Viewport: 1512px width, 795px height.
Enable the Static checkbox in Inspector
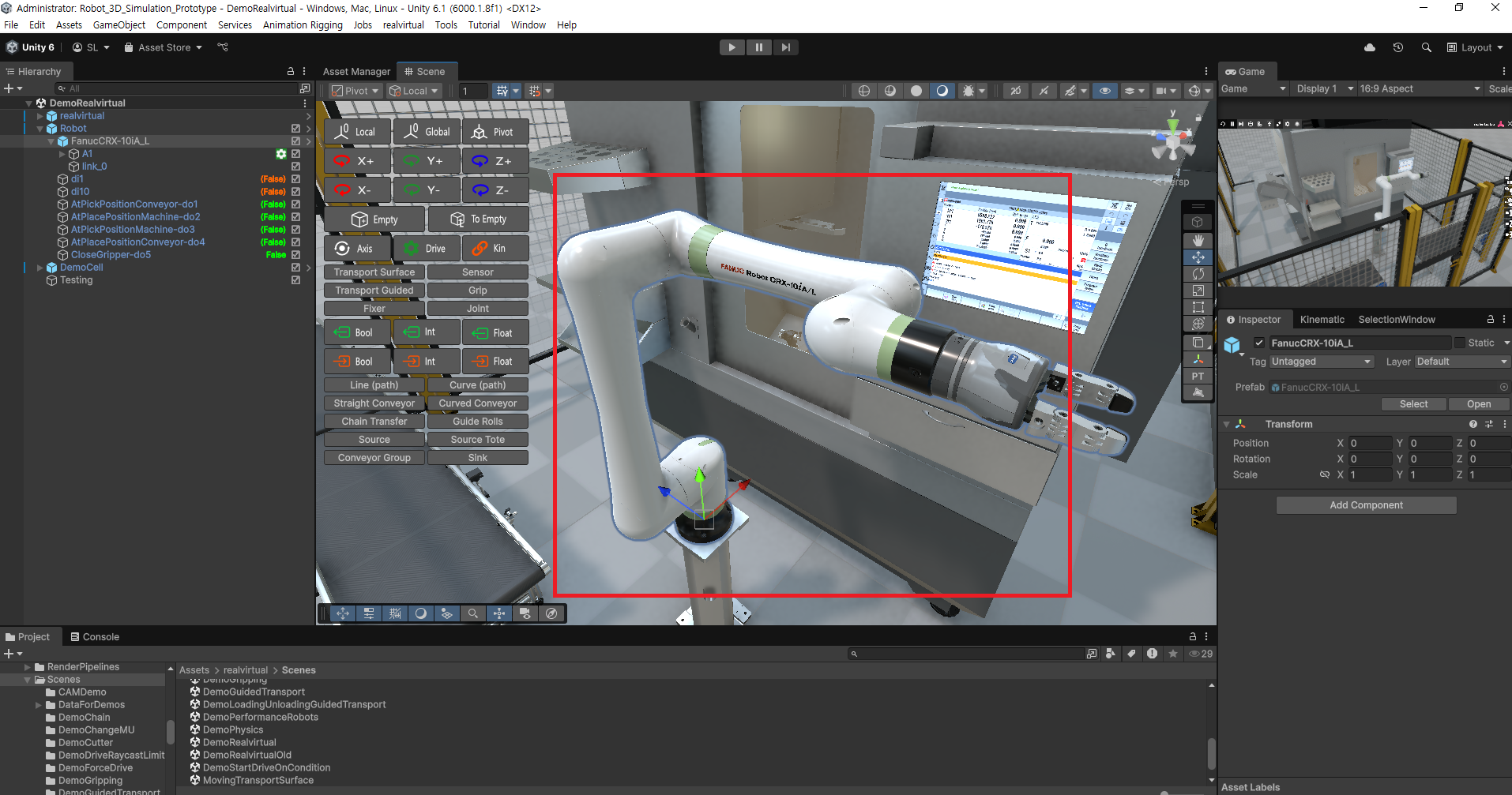click(1460, 343)
